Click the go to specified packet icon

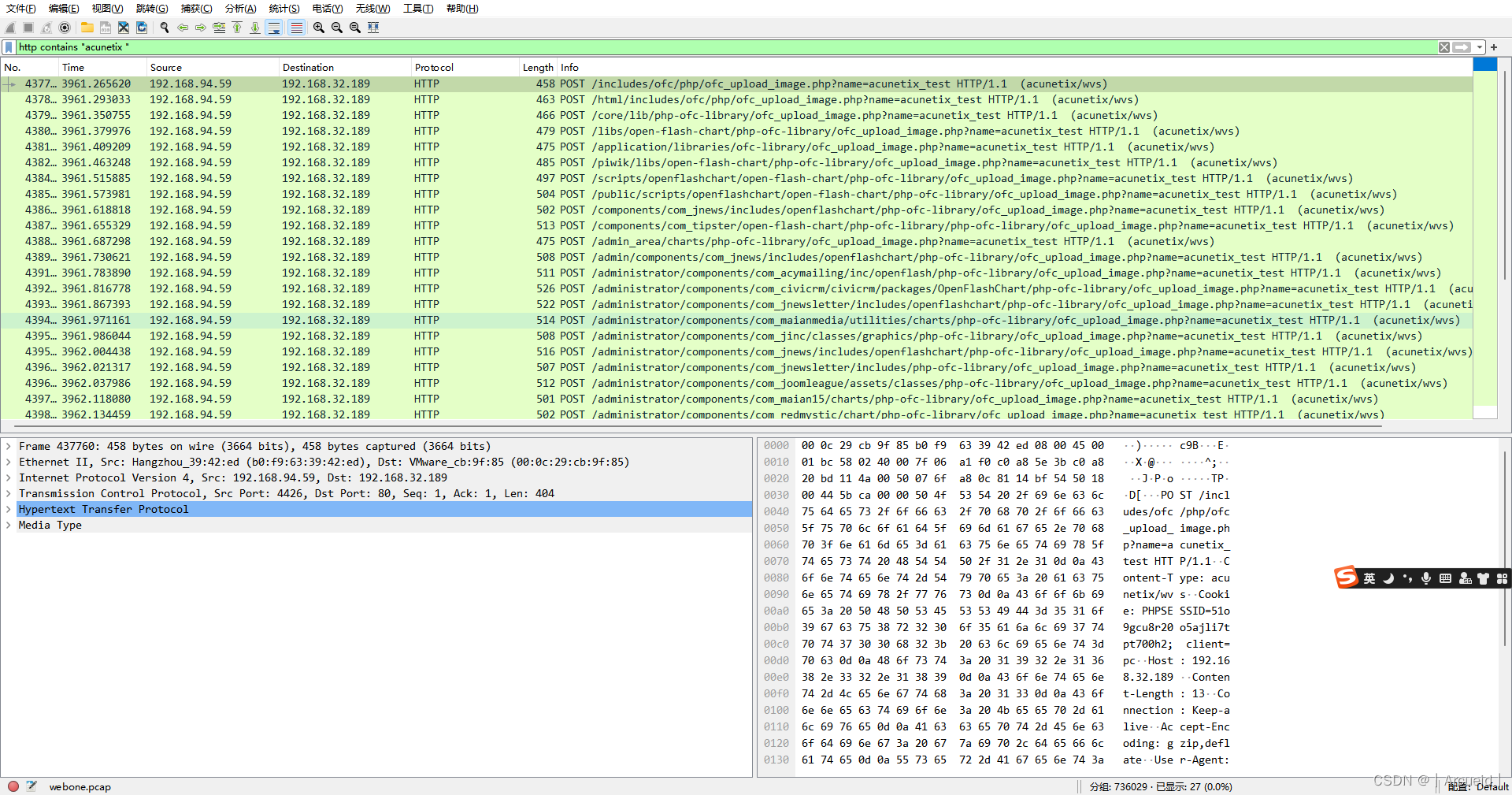click(219, 28)
